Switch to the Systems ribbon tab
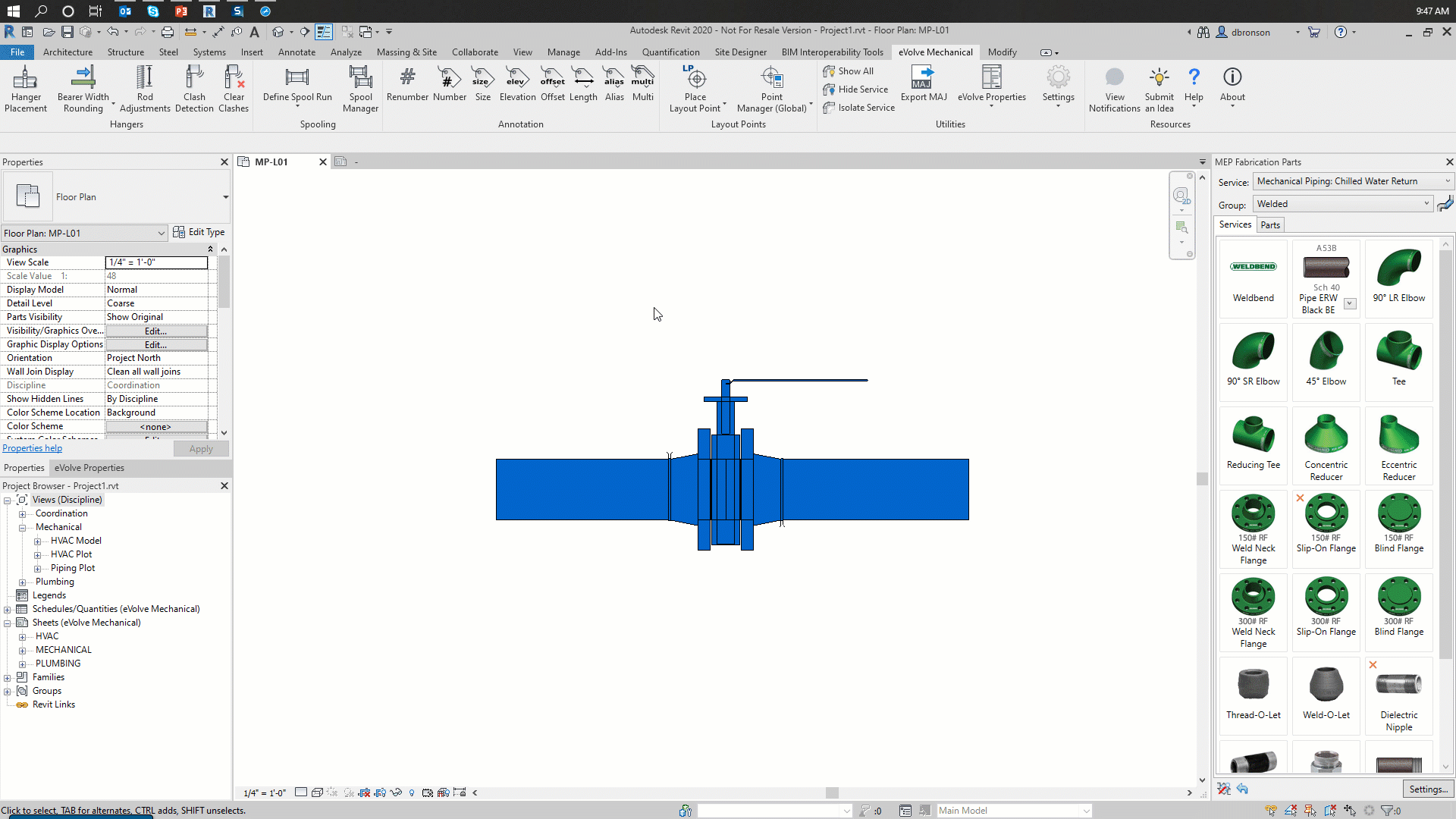This screenshot has height=819, width=1456. point(209,52)
